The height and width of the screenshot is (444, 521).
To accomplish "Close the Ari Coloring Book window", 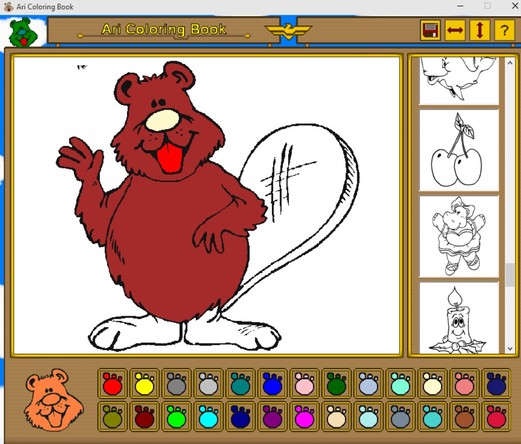I will (515, 6).
